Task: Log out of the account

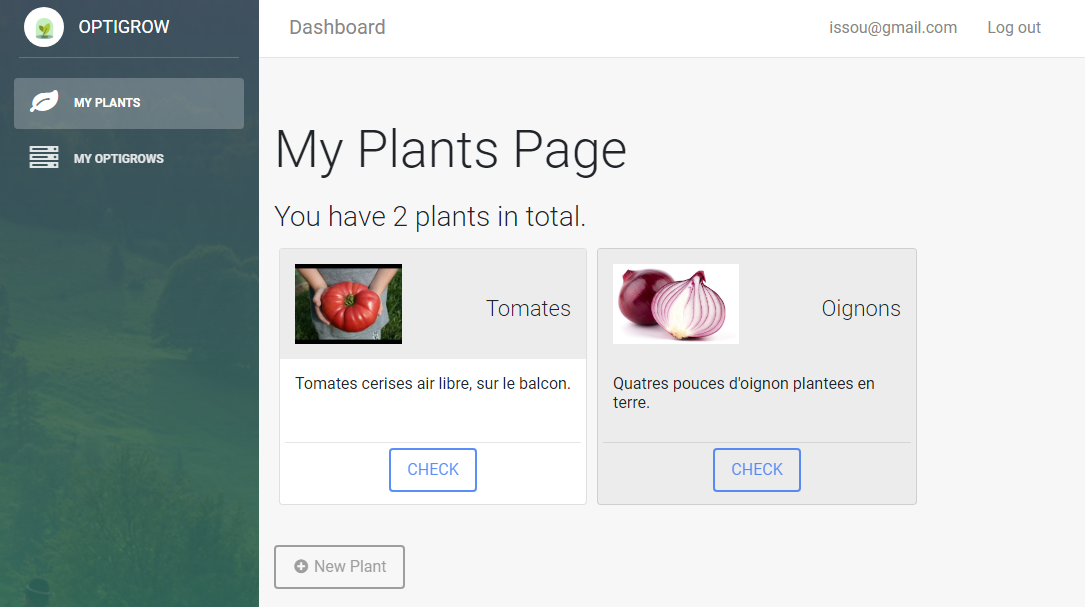Action: (1013, 27)
